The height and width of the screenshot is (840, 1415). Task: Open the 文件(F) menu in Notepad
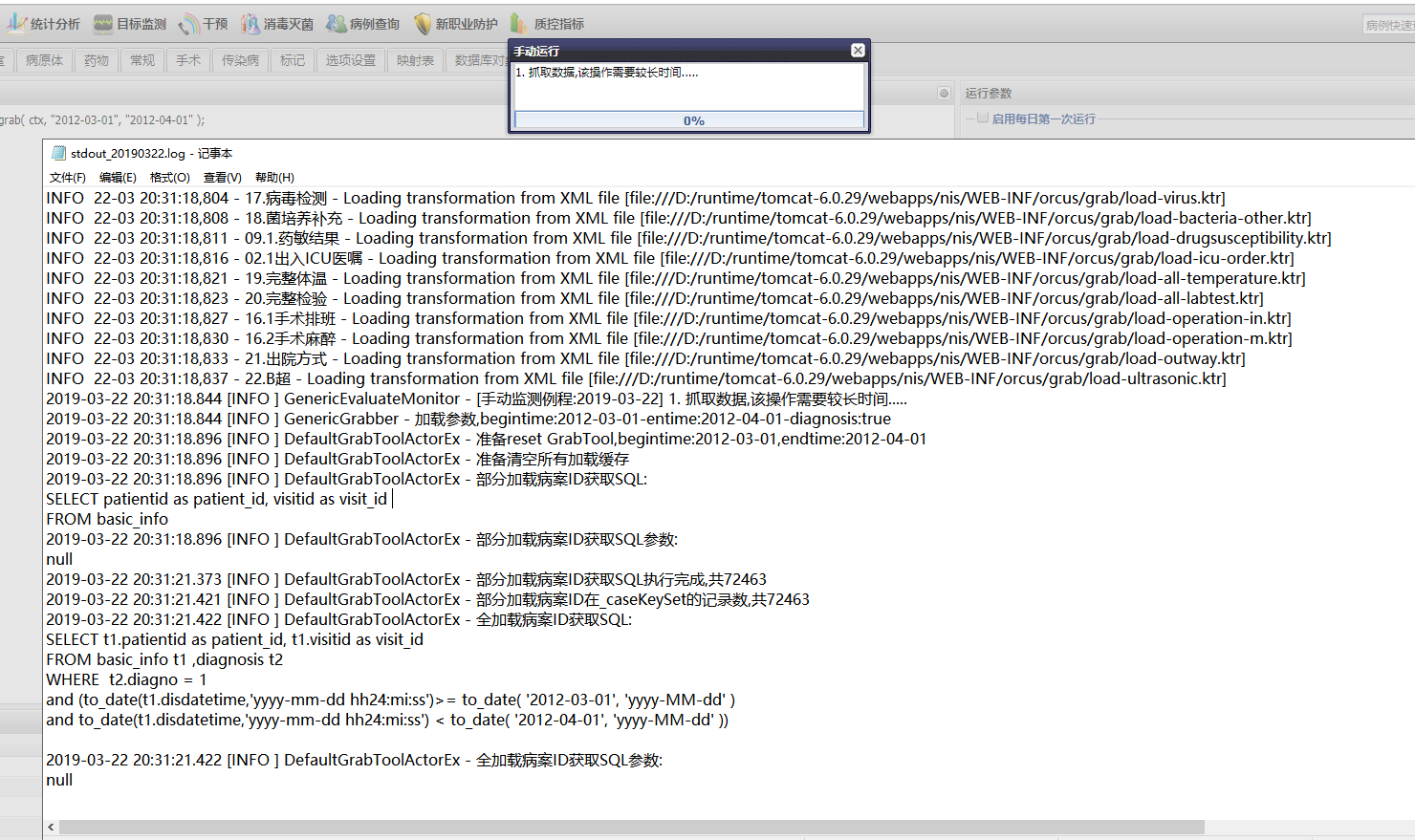(x=68, y=178)
